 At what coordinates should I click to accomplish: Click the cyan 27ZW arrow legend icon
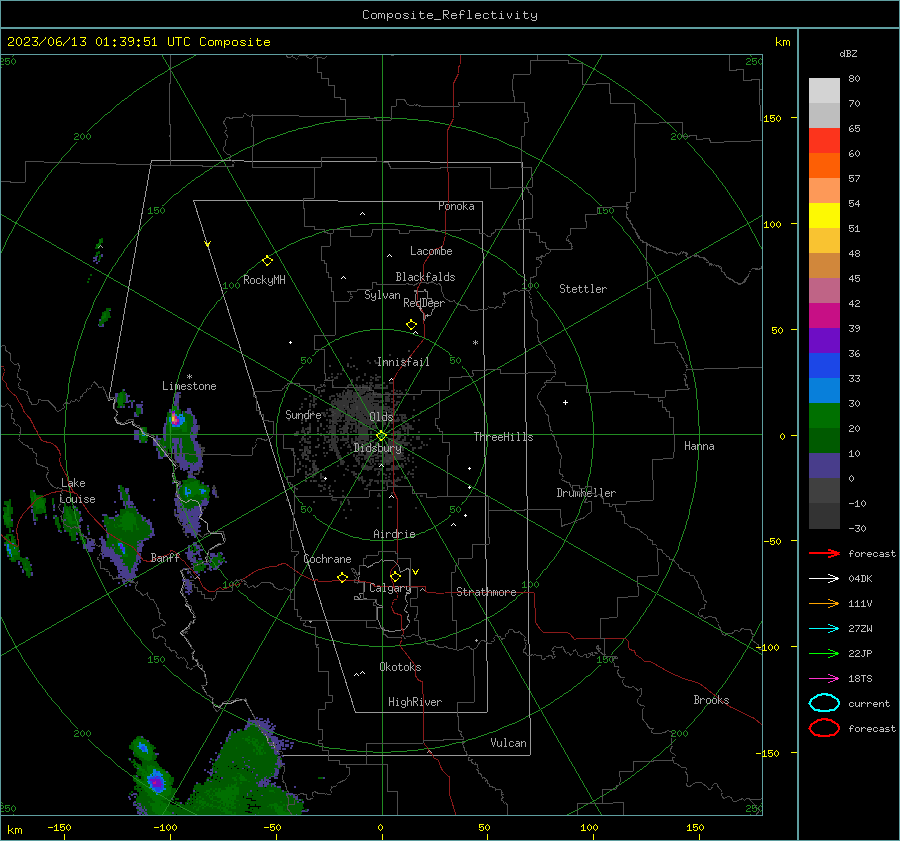click(x=824, y=629)
